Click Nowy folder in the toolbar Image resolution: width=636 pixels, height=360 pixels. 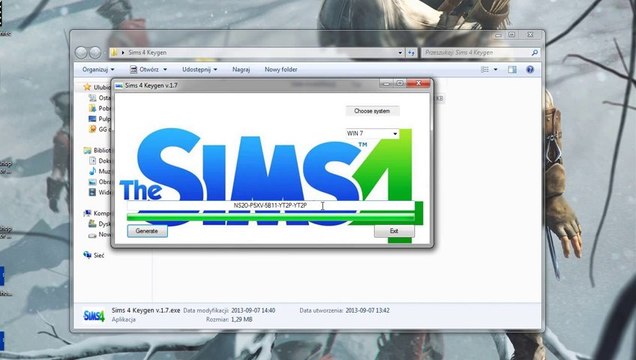point(281,69)
